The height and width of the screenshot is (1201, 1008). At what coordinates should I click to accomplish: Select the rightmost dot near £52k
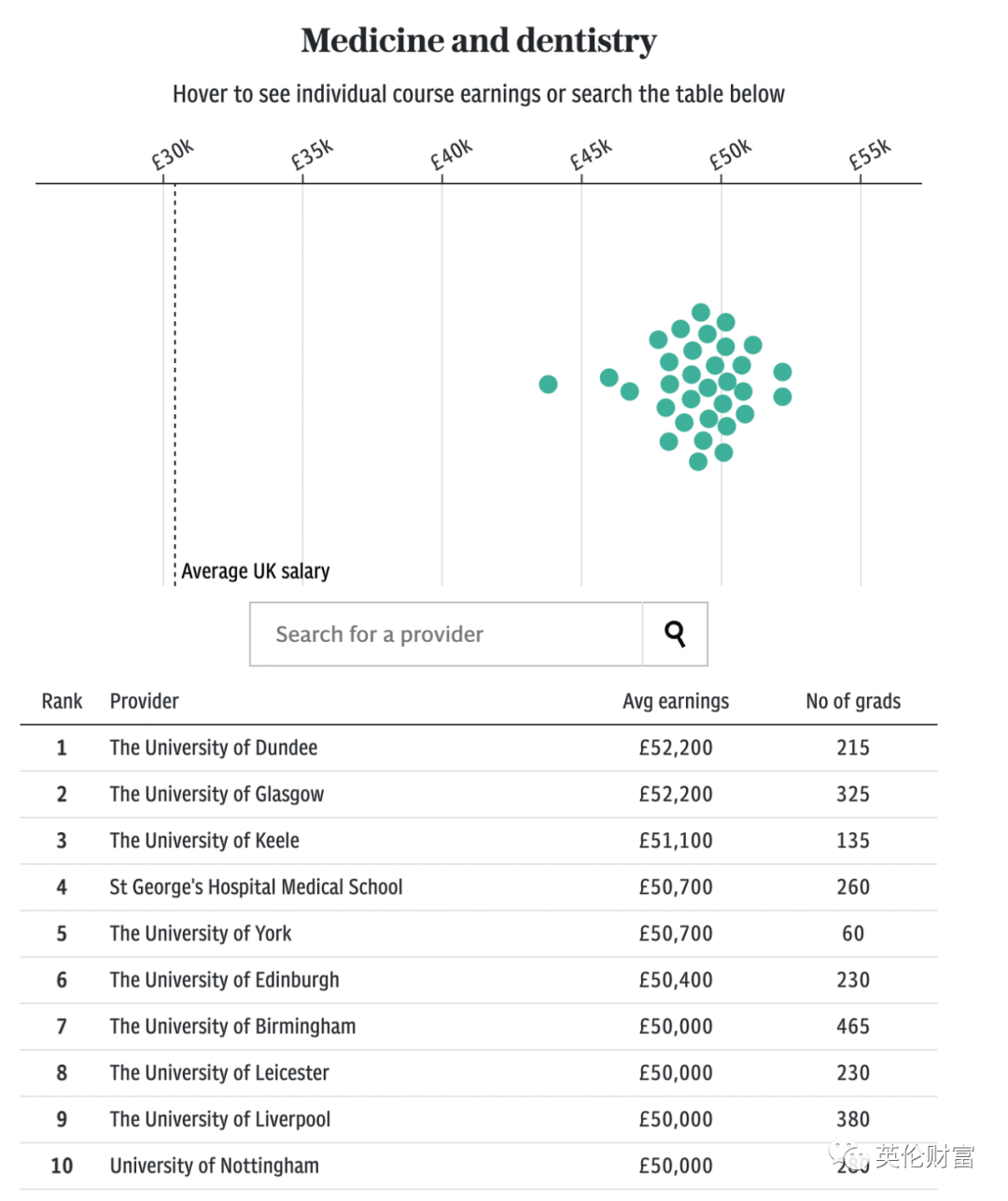coord(782,371)
